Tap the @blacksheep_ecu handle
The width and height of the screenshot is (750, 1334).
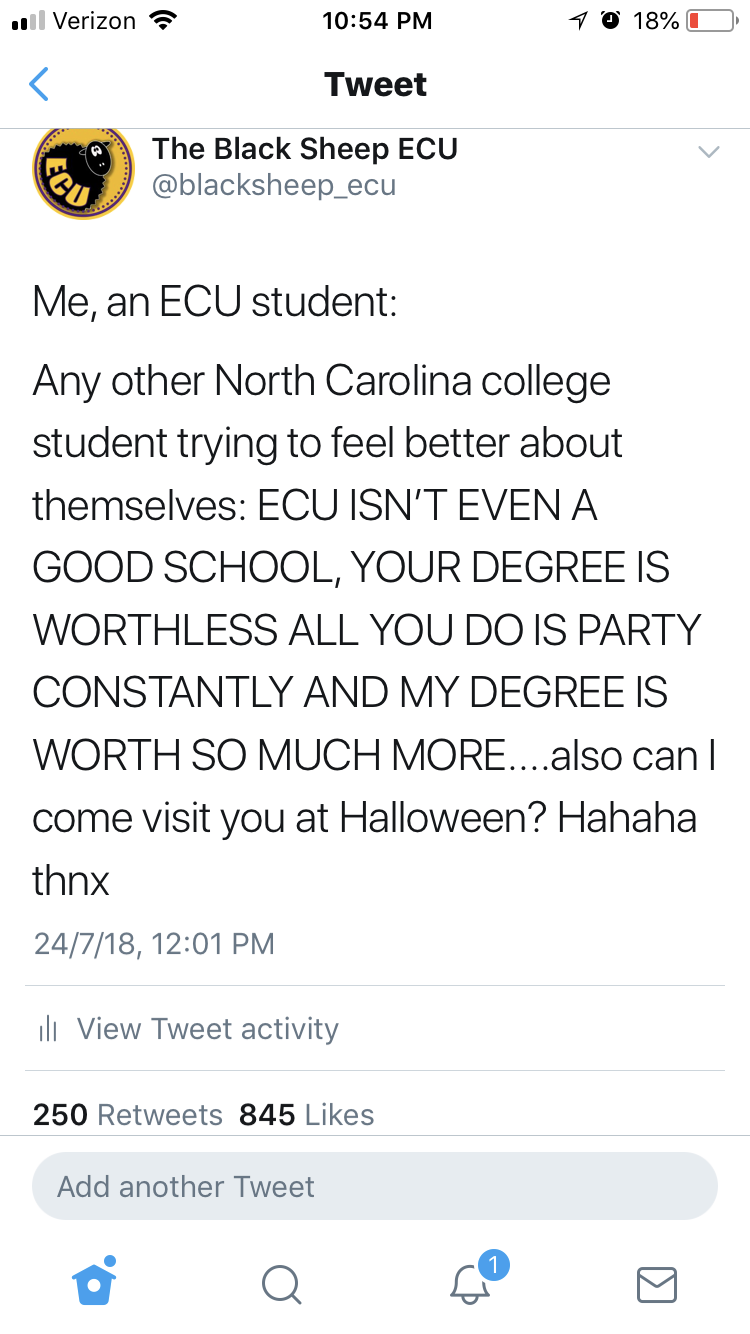coord(274,185)
